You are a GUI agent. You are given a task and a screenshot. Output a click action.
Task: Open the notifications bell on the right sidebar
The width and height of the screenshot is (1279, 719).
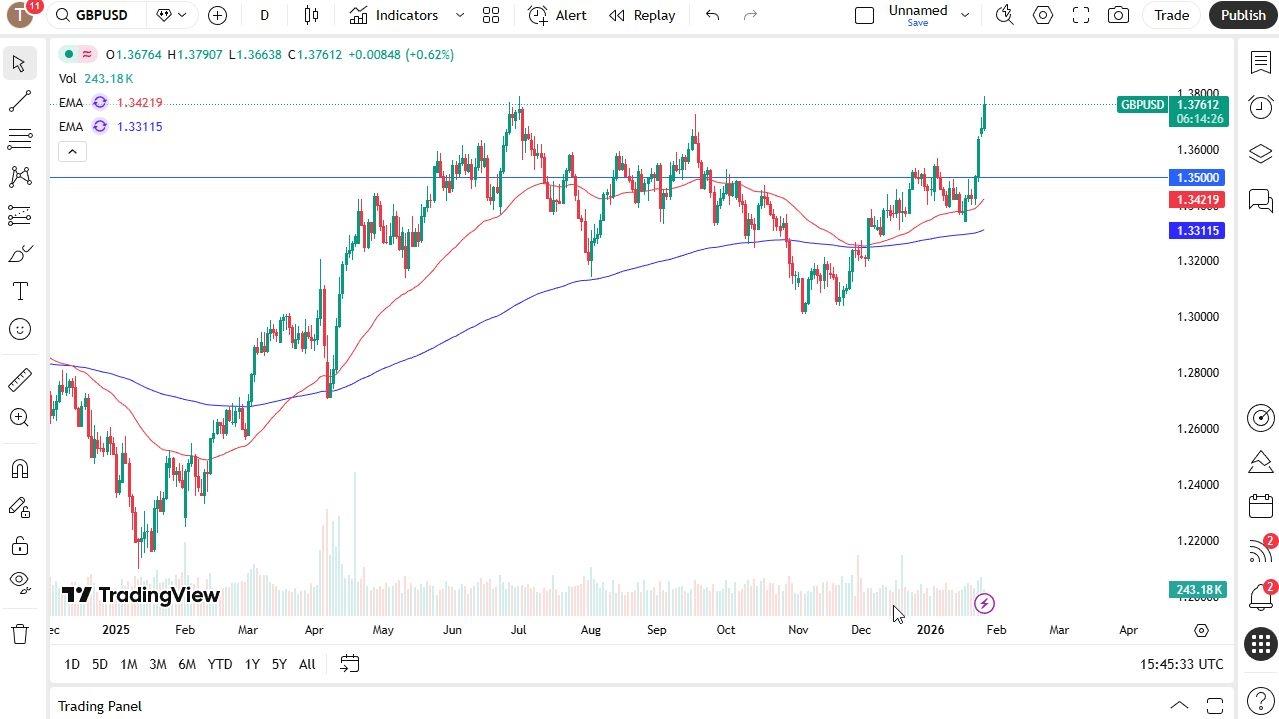coord(1260,596)
